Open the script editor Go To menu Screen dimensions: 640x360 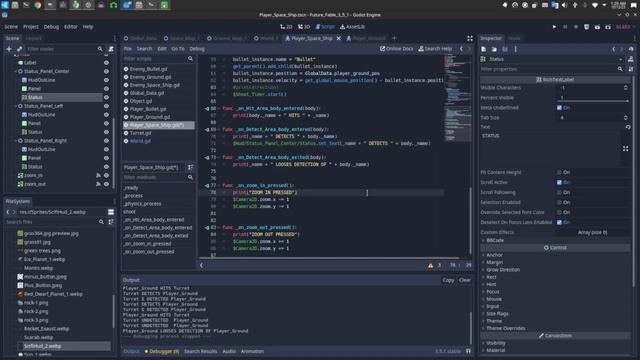click(178, 49)
